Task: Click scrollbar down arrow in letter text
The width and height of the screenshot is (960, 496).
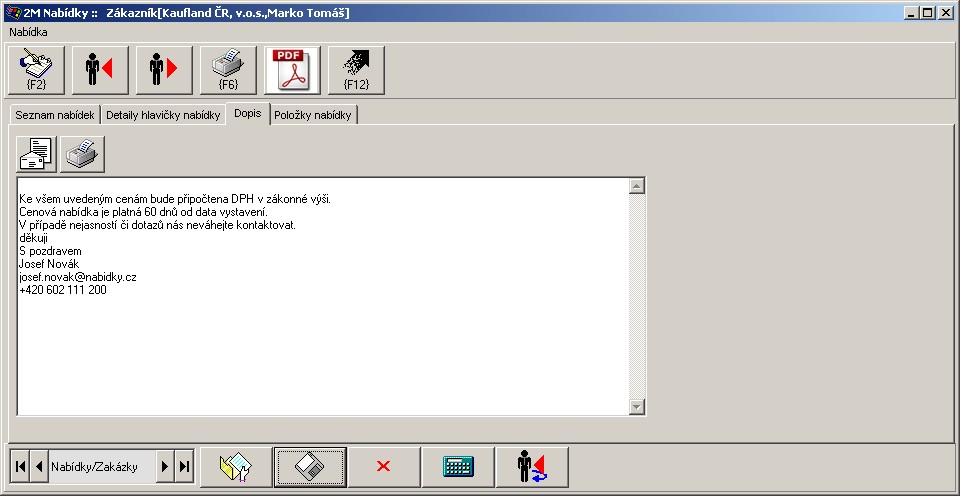Action: (x=637, y=407)
